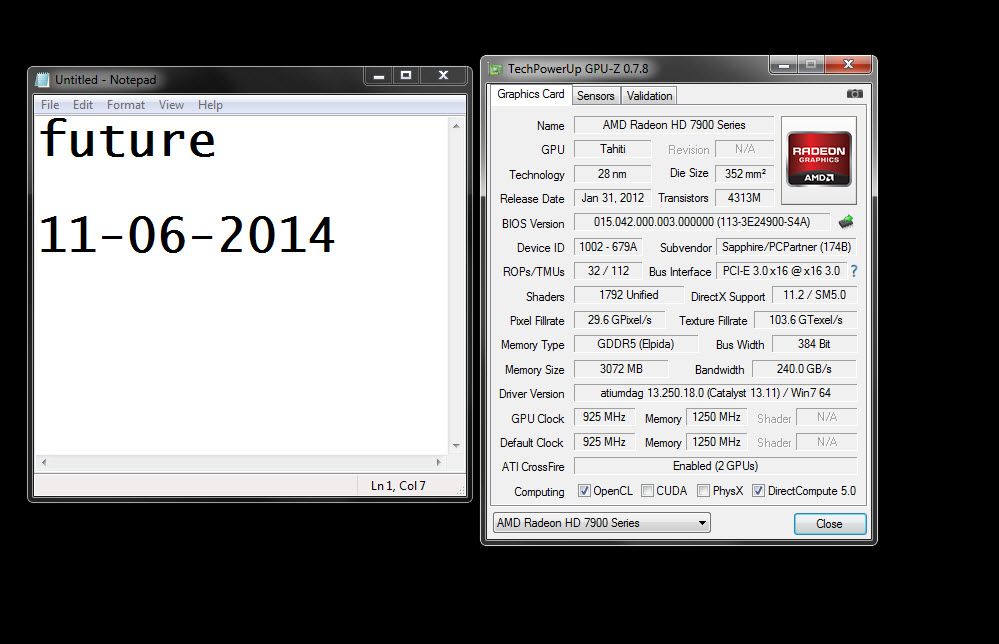Image resolution: width=999 pixels, height=644 pixels.
Task: Click the Bus Width field '384 Bit'
Action: 814,344
